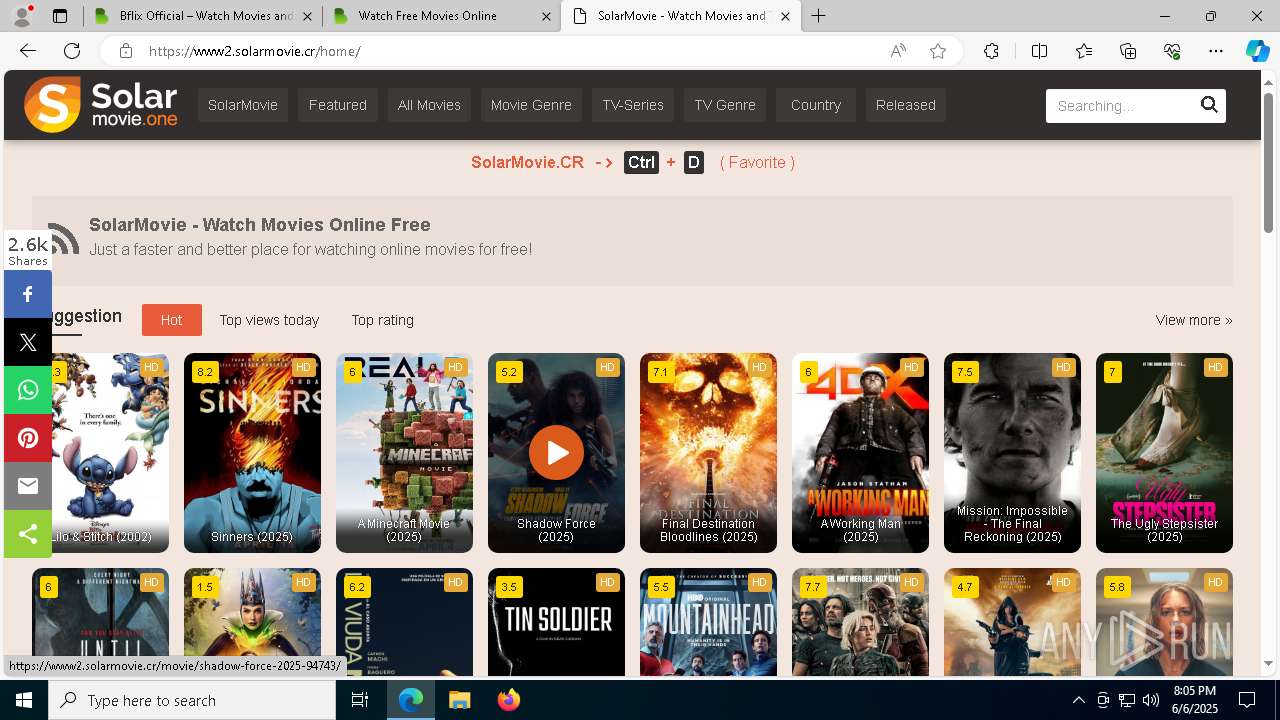Click the search magnifier icon
1280x720 pixels.
point(1209,105)
